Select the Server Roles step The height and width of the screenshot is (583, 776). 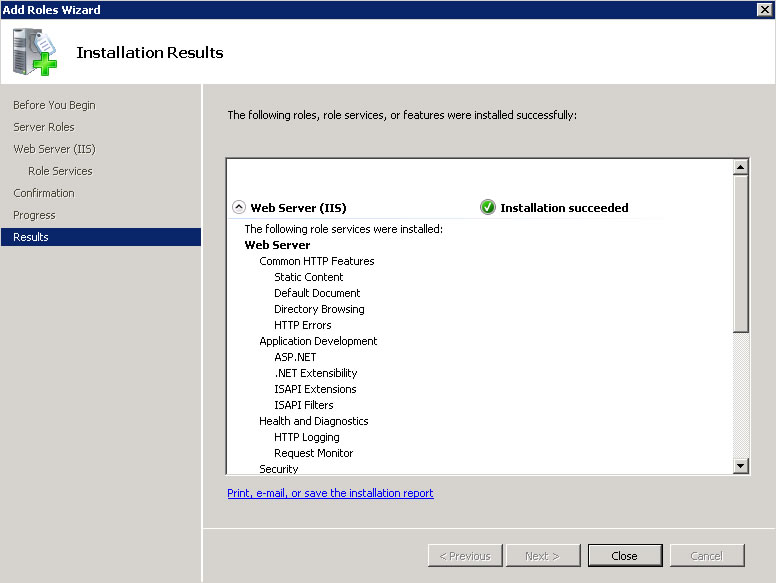[44, 127]
